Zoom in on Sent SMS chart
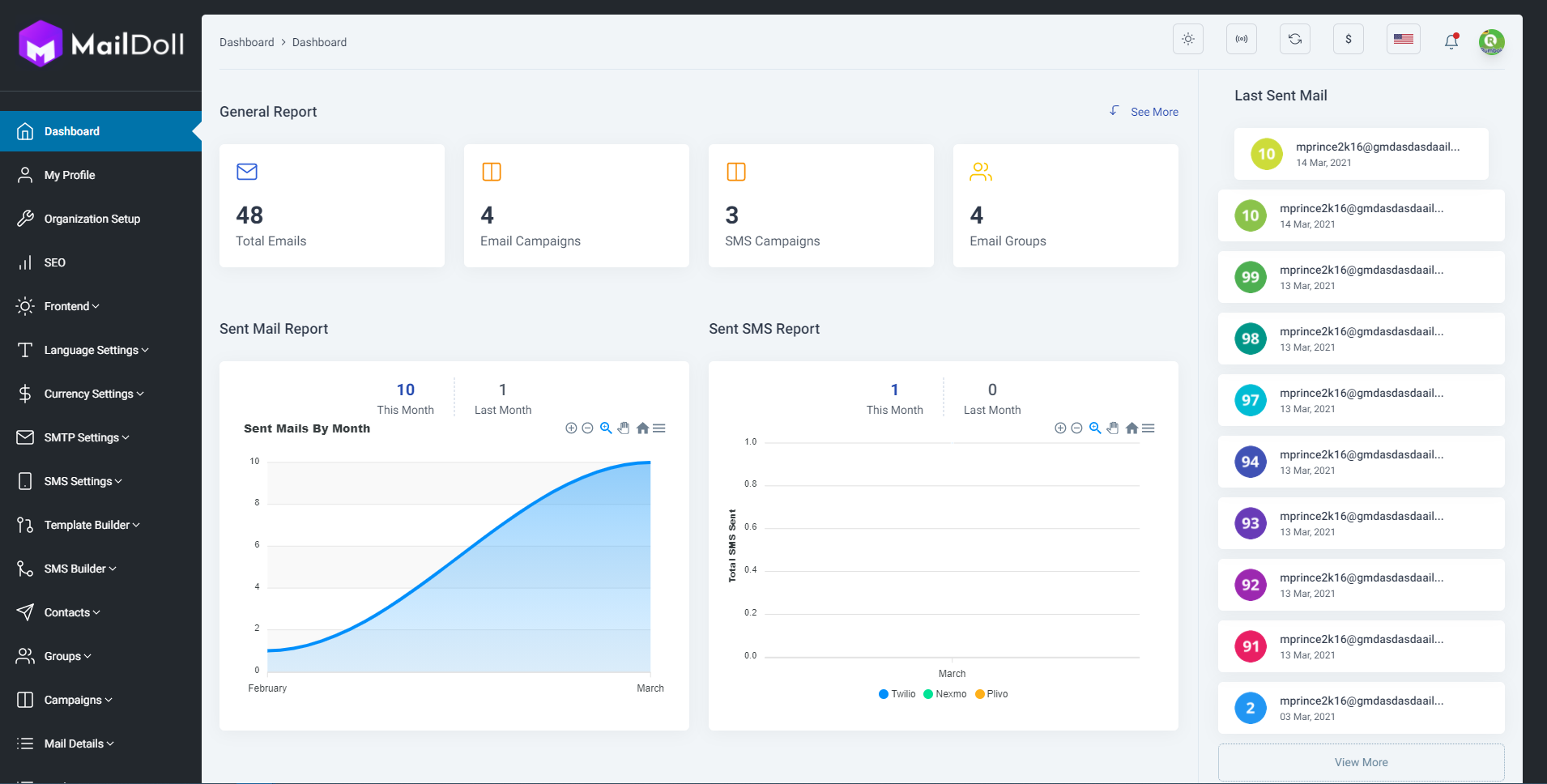 pyautogui.click(x=1060, y=428)
